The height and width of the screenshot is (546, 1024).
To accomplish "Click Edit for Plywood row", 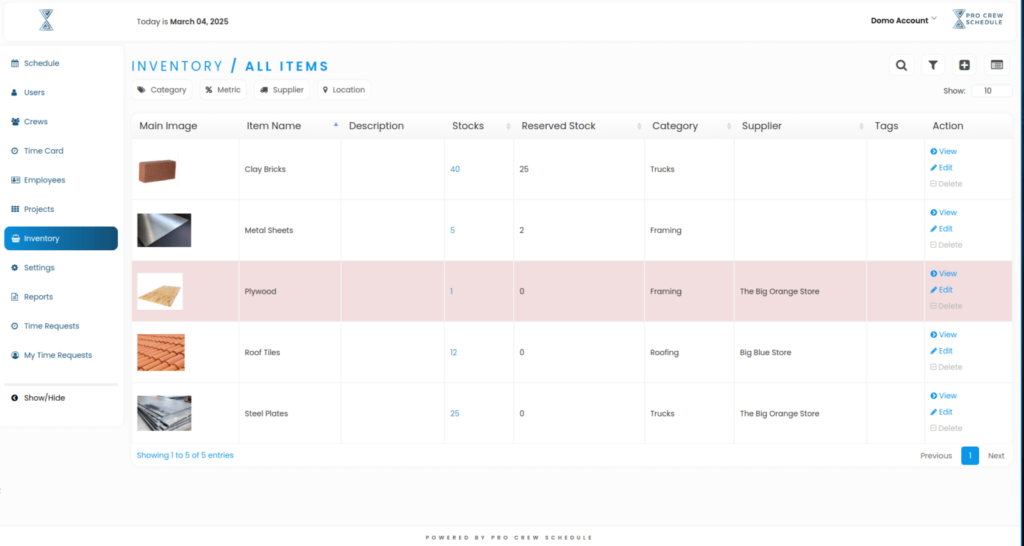I will (944, 290).
